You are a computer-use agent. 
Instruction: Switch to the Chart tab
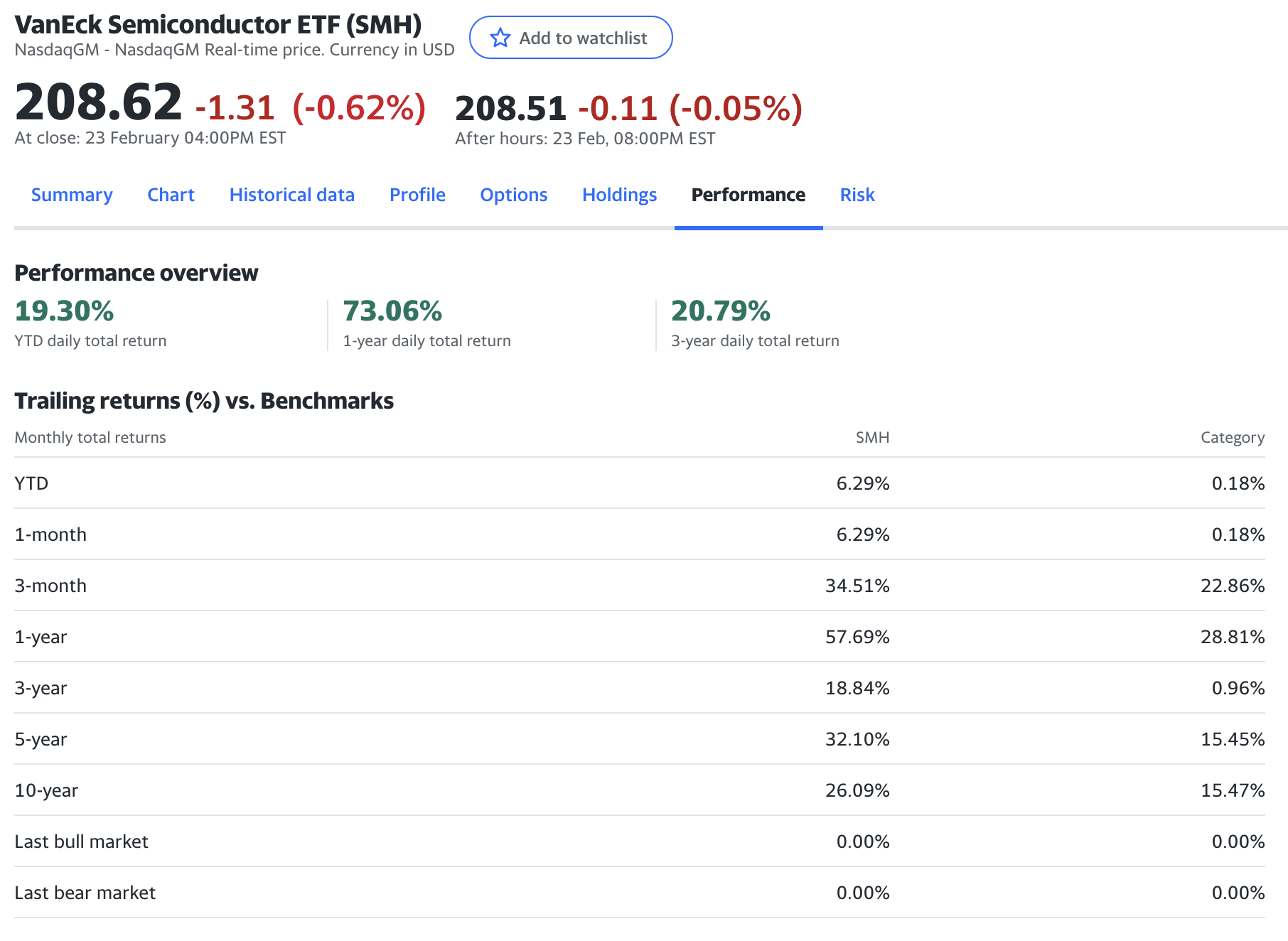point(171,195)
